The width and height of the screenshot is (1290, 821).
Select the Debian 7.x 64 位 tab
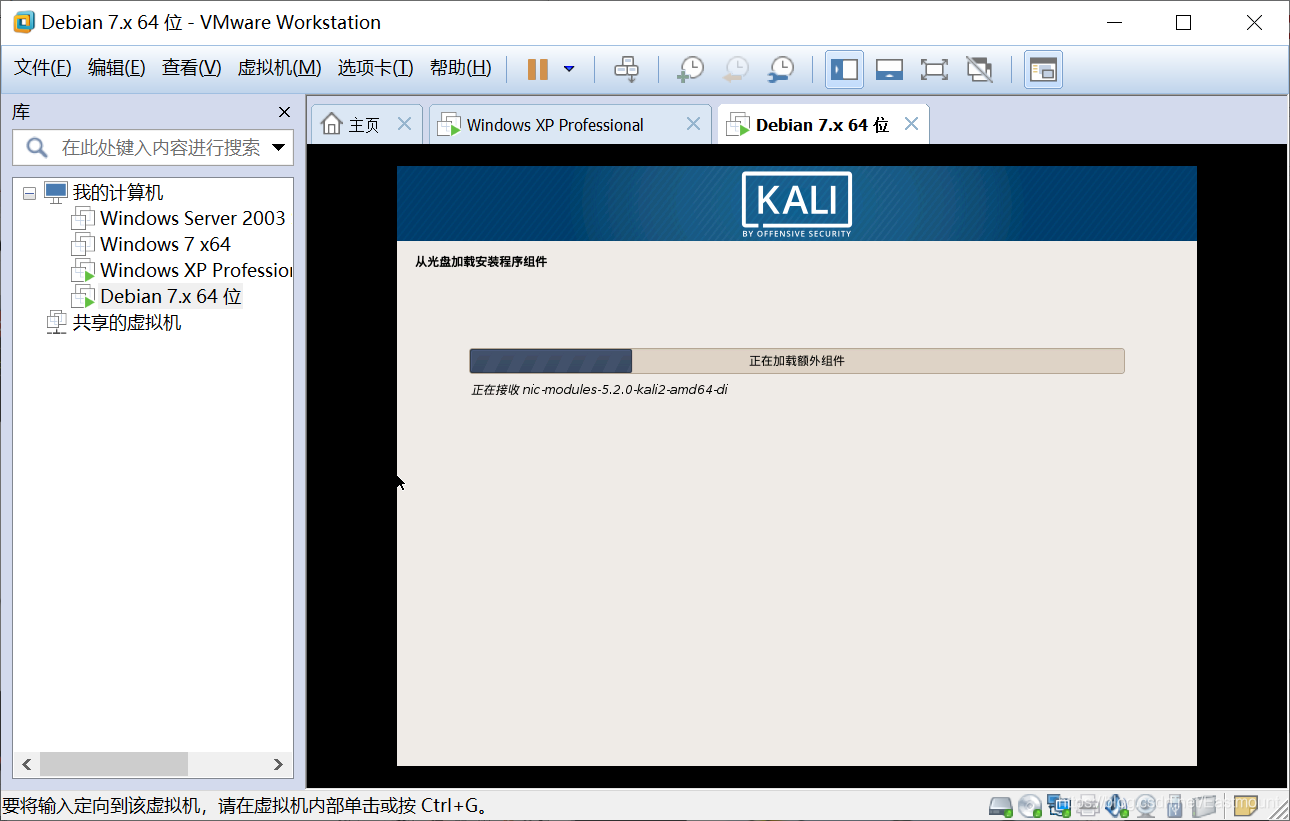(822, 125)
